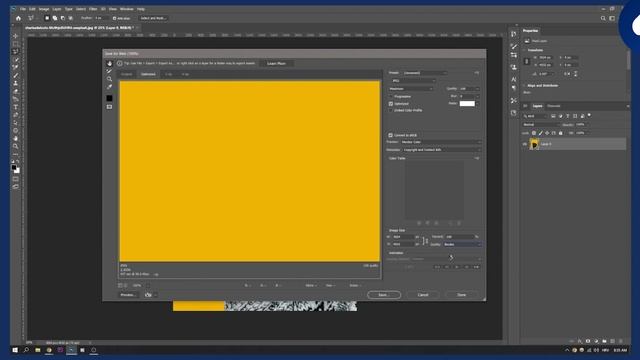Screen dimensions: 640x360
Task: Click the white Matte color swatch
Action: 467,104
